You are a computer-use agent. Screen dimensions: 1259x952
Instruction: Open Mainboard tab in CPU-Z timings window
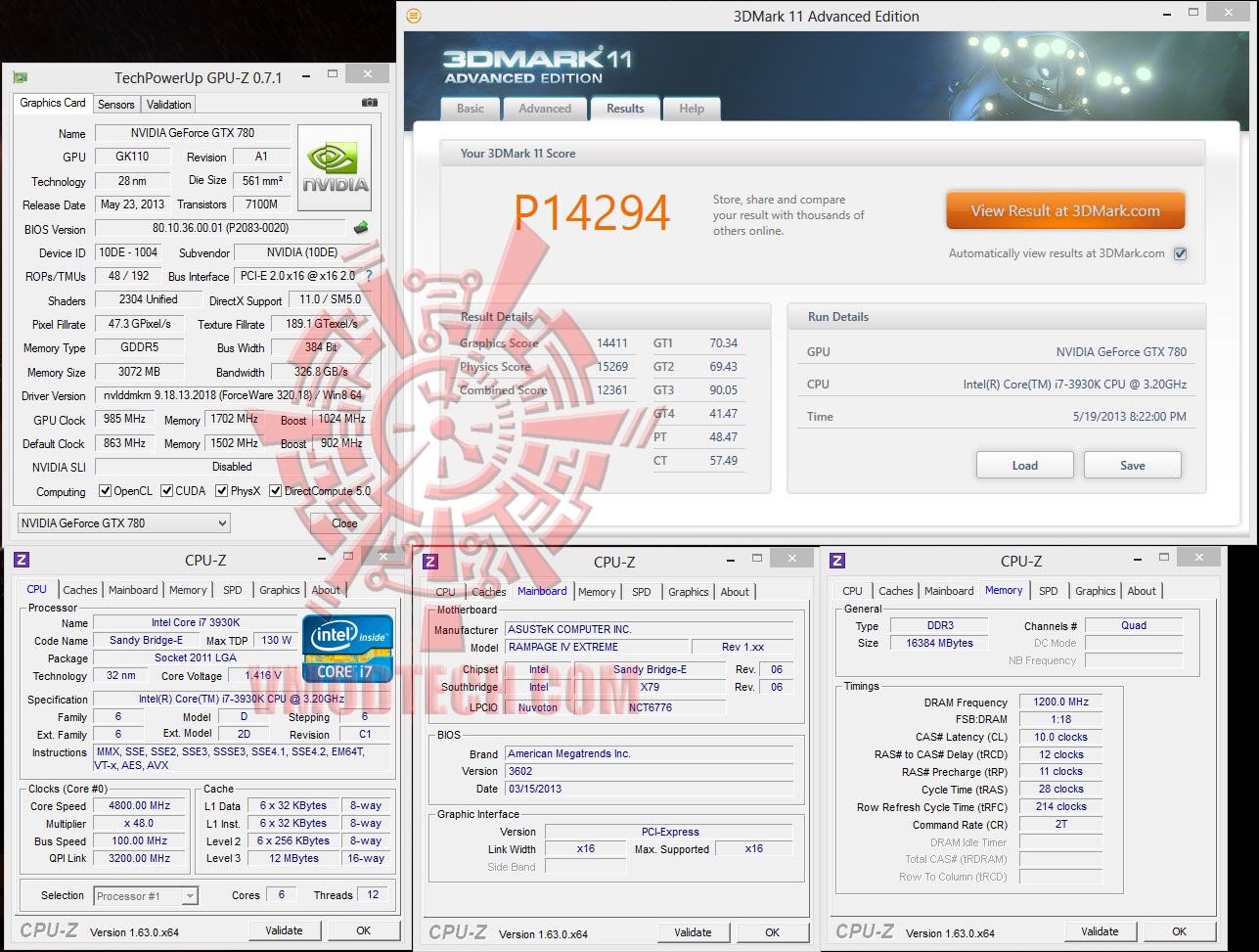click(x=949, y=591)
